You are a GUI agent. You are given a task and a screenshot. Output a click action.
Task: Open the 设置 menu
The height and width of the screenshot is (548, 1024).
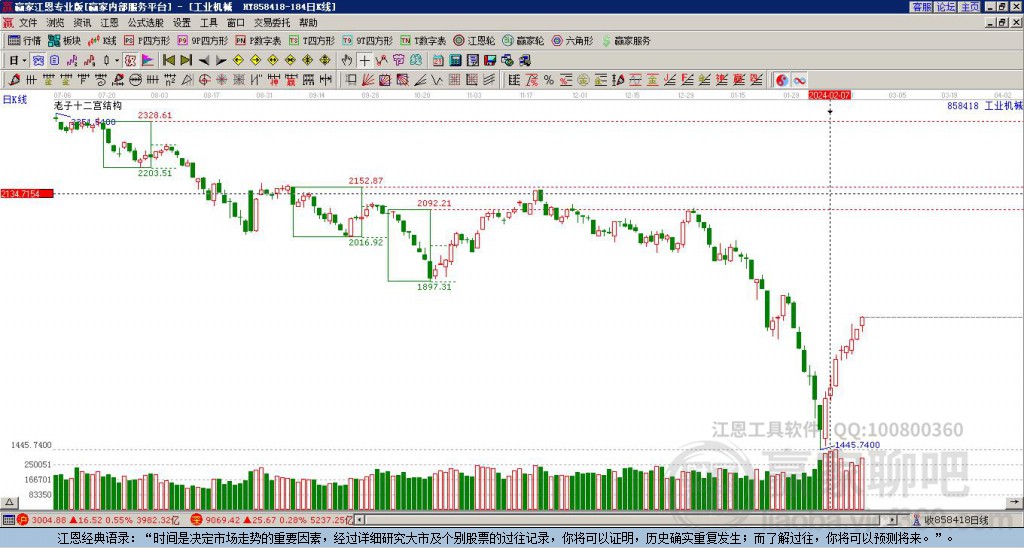coord(182,23)
